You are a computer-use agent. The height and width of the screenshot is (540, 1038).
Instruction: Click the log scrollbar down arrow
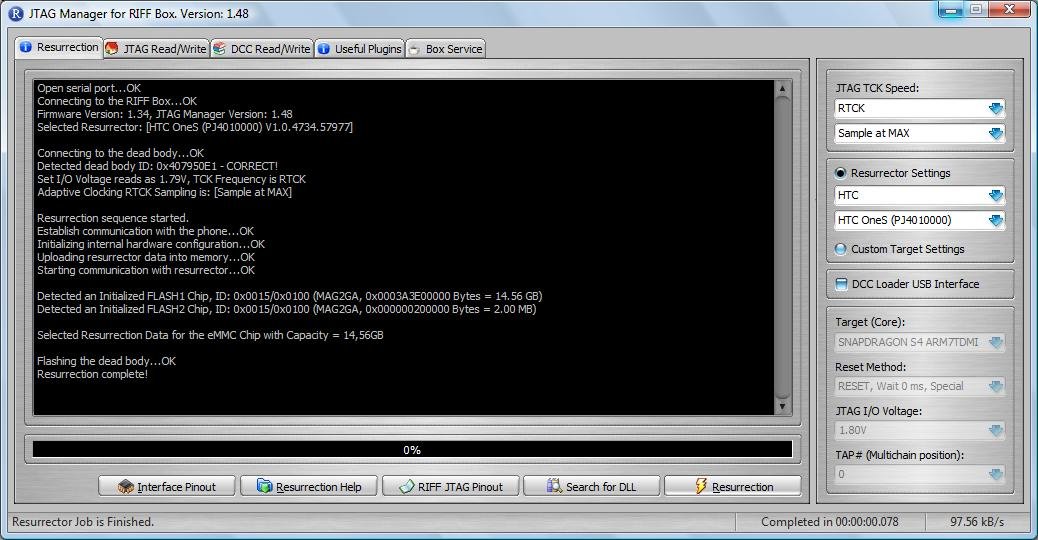point(782,406)
